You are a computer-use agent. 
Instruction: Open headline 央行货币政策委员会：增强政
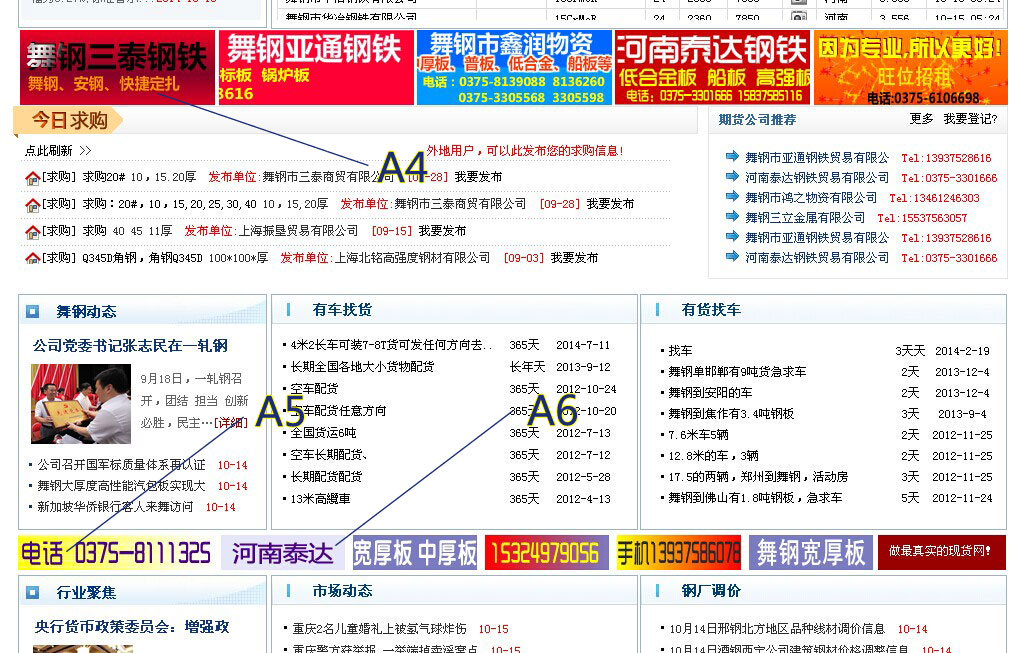(x=132, y=627)
